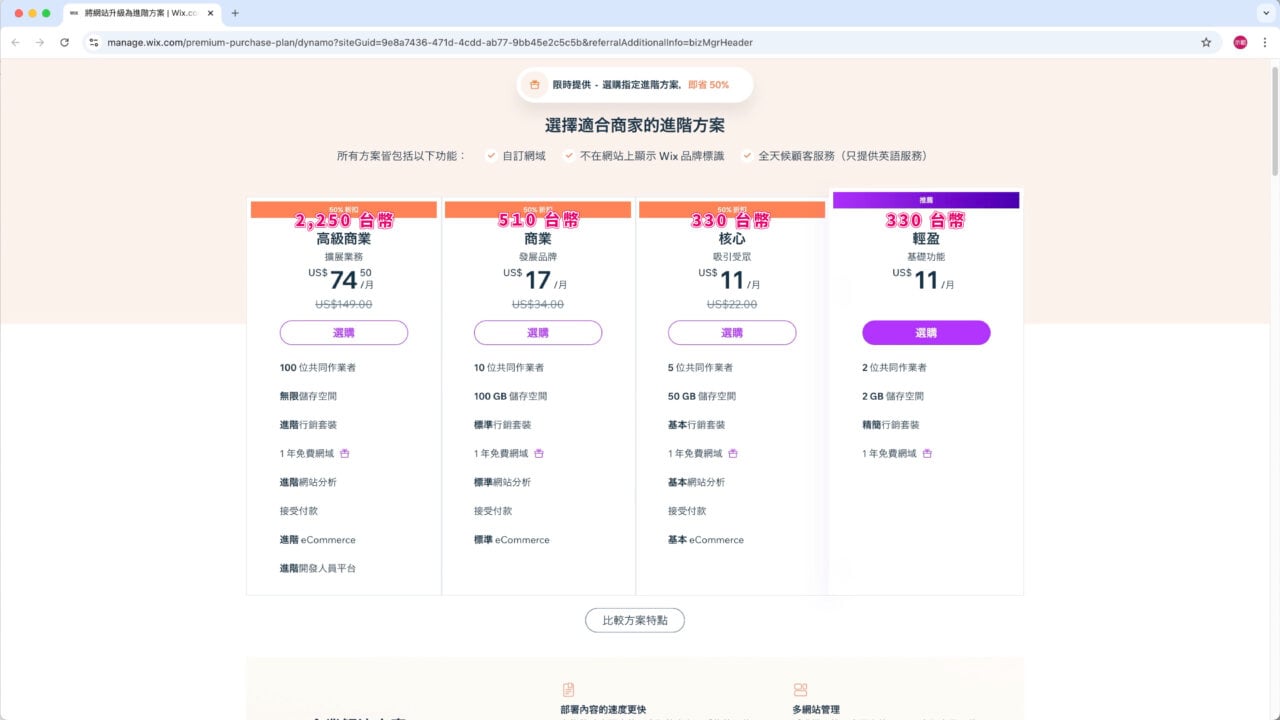1280x720 pixels.
Task: Click gift icon in 輕盈 plan's free domain row
Action: [927, 453]
